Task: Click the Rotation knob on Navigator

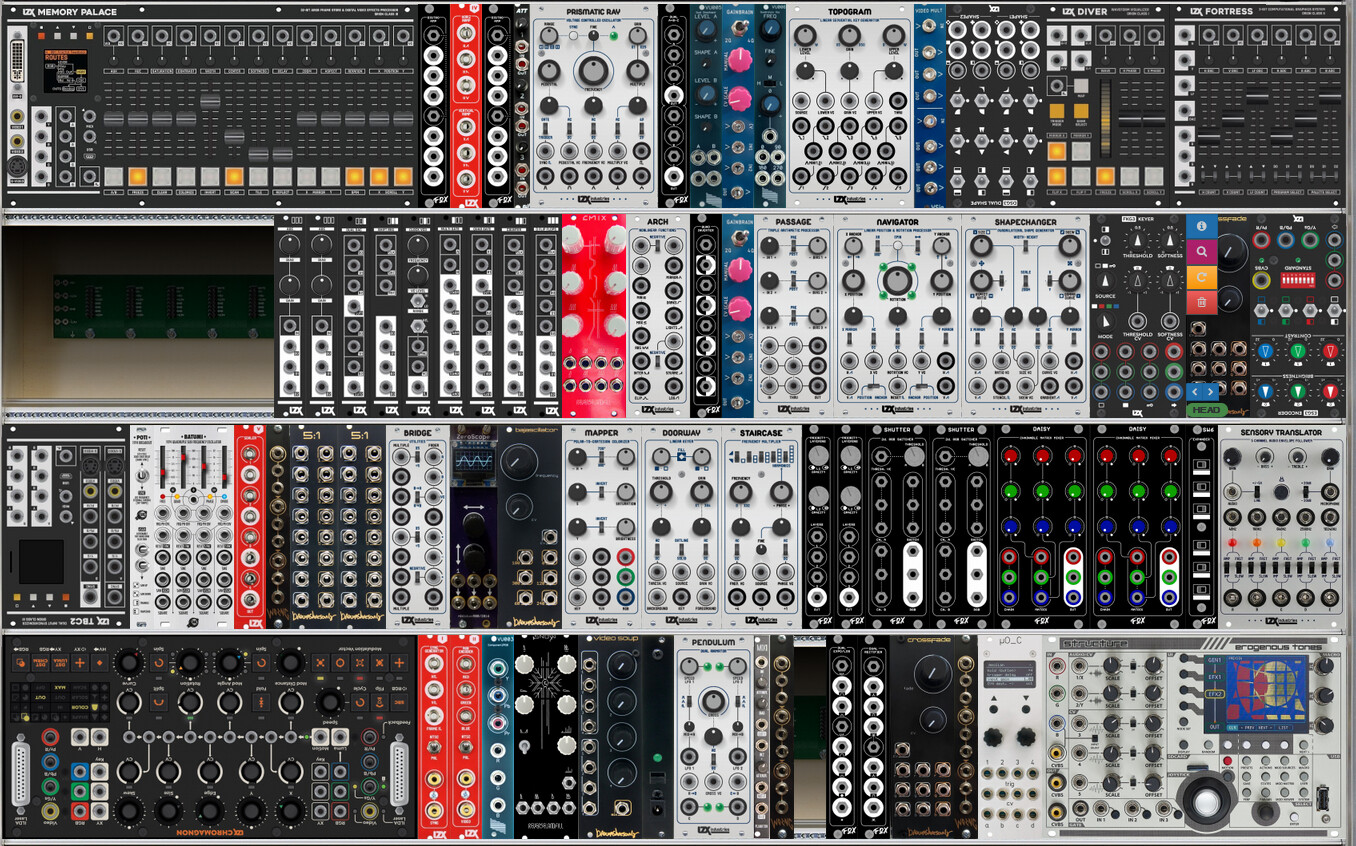Action: tap(897, 280)
